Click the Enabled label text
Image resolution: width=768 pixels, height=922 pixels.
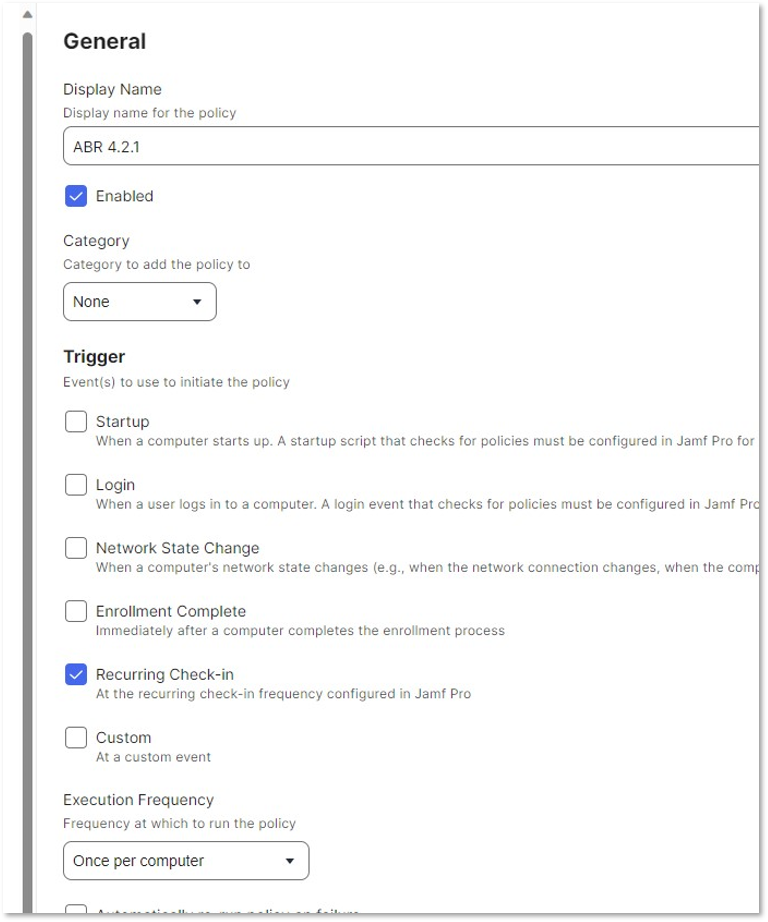125,196
